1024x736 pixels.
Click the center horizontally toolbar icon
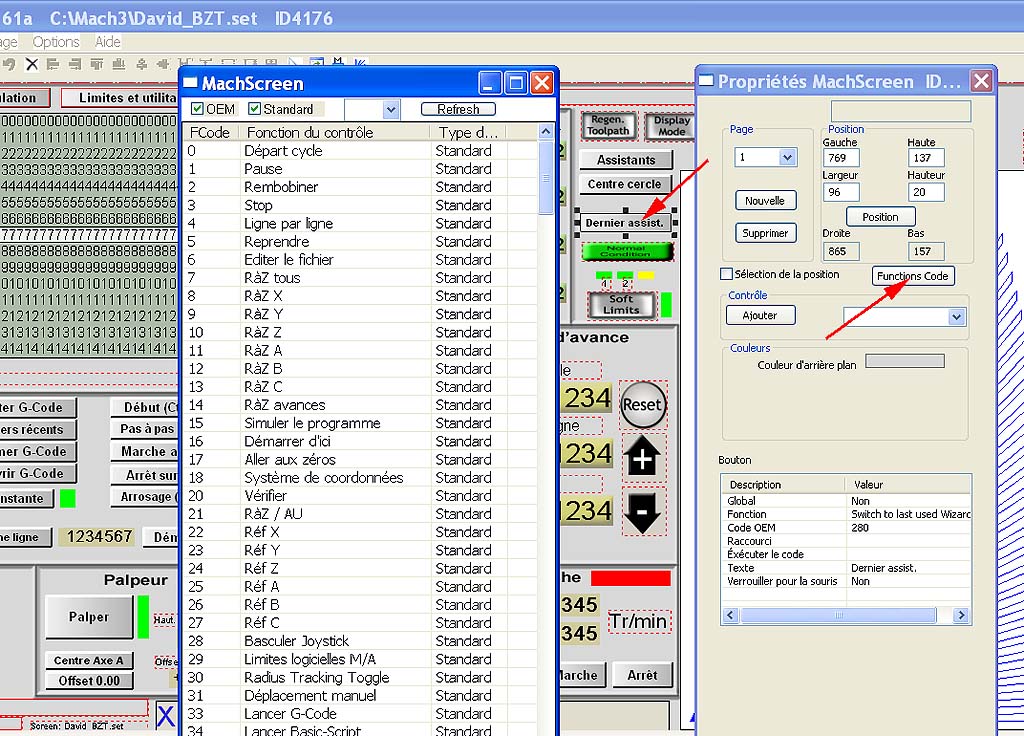point(141,64)
